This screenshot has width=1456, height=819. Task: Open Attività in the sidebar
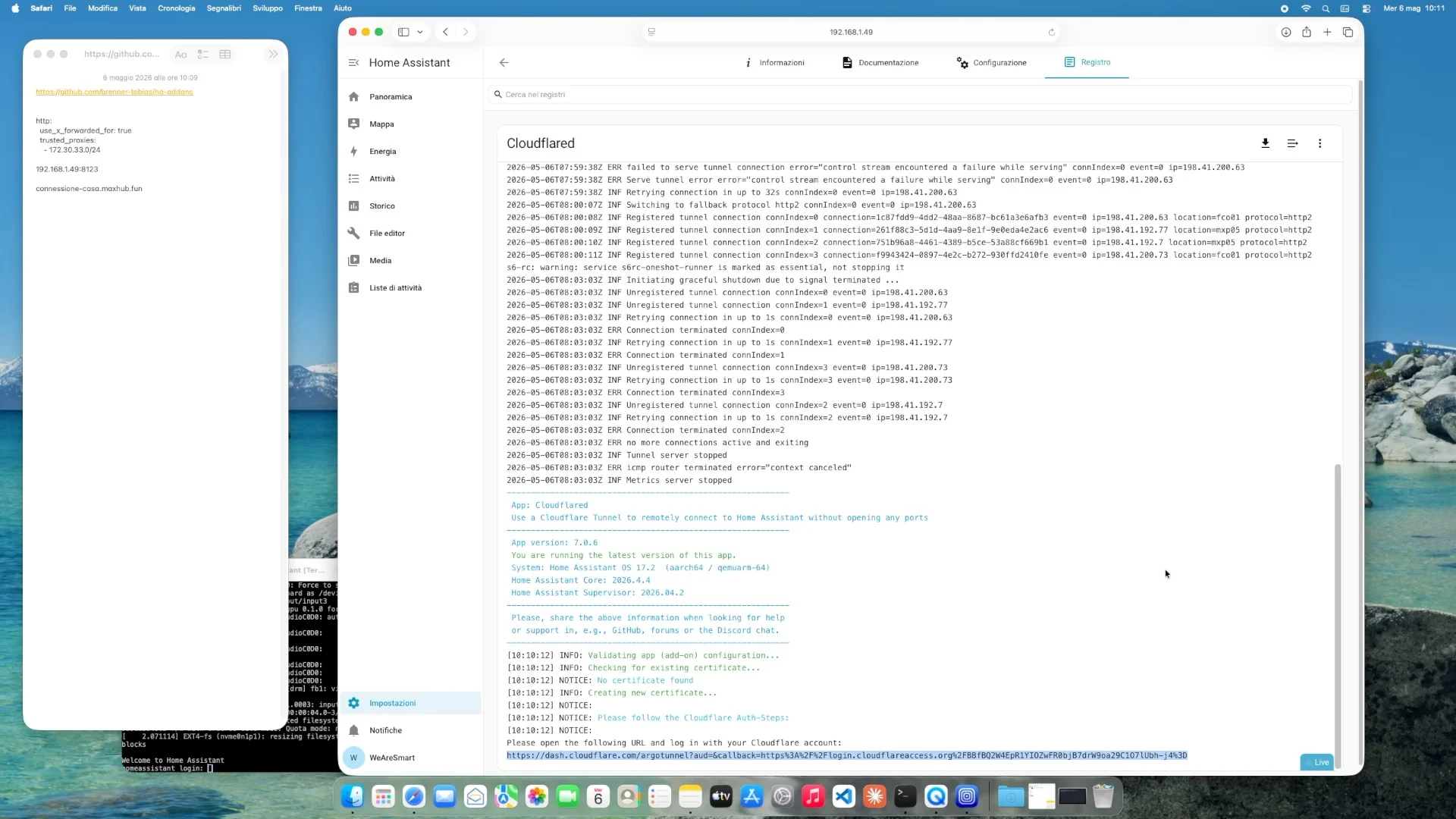pos(410,179)
